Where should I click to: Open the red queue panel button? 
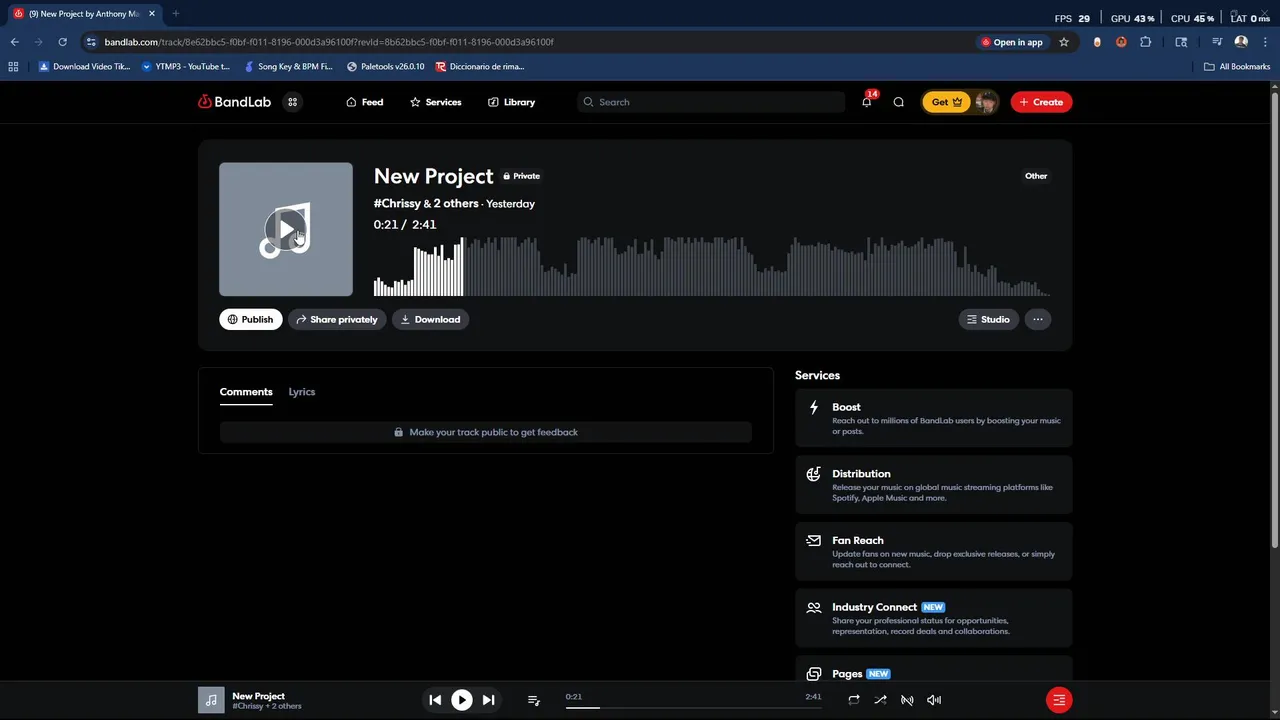[x=1059, y=700]
